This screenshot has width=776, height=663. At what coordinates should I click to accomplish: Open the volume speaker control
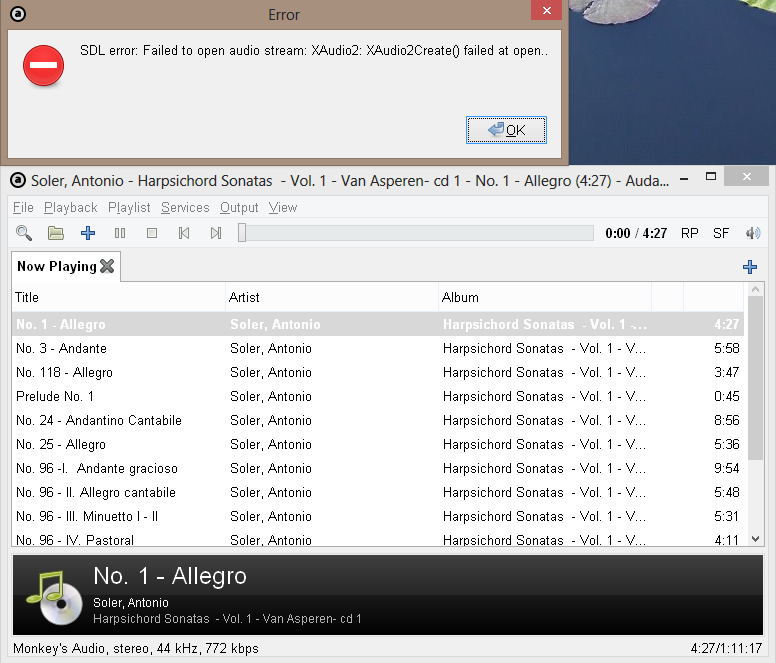(753, 233)
